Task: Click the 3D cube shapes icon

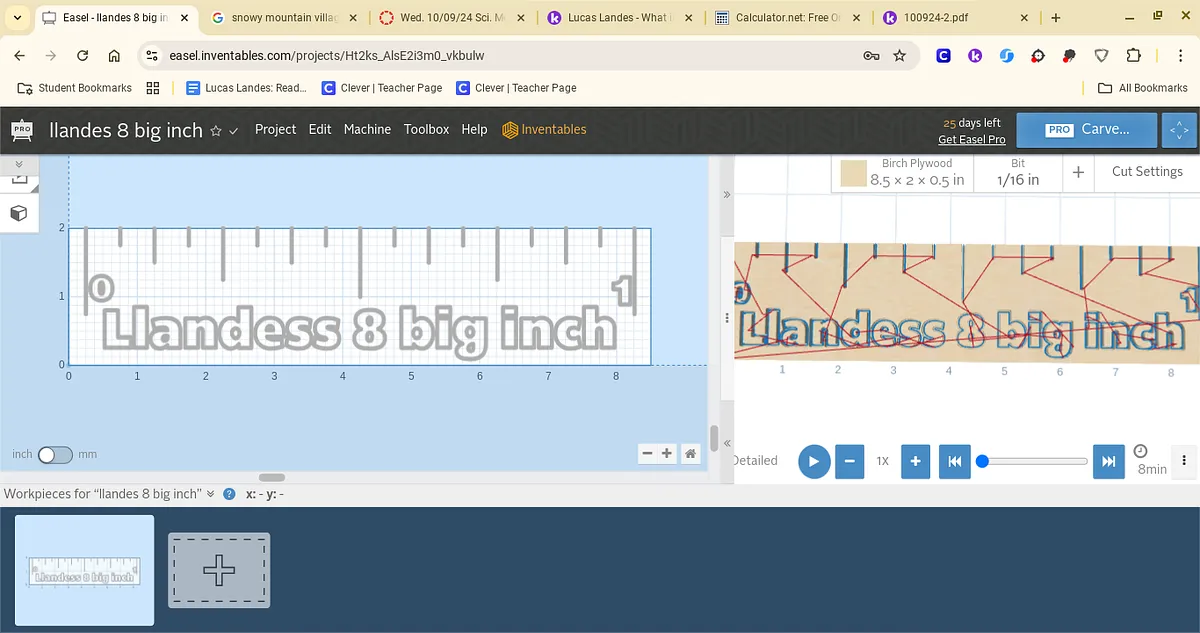Action: click(x=18, y=213)
